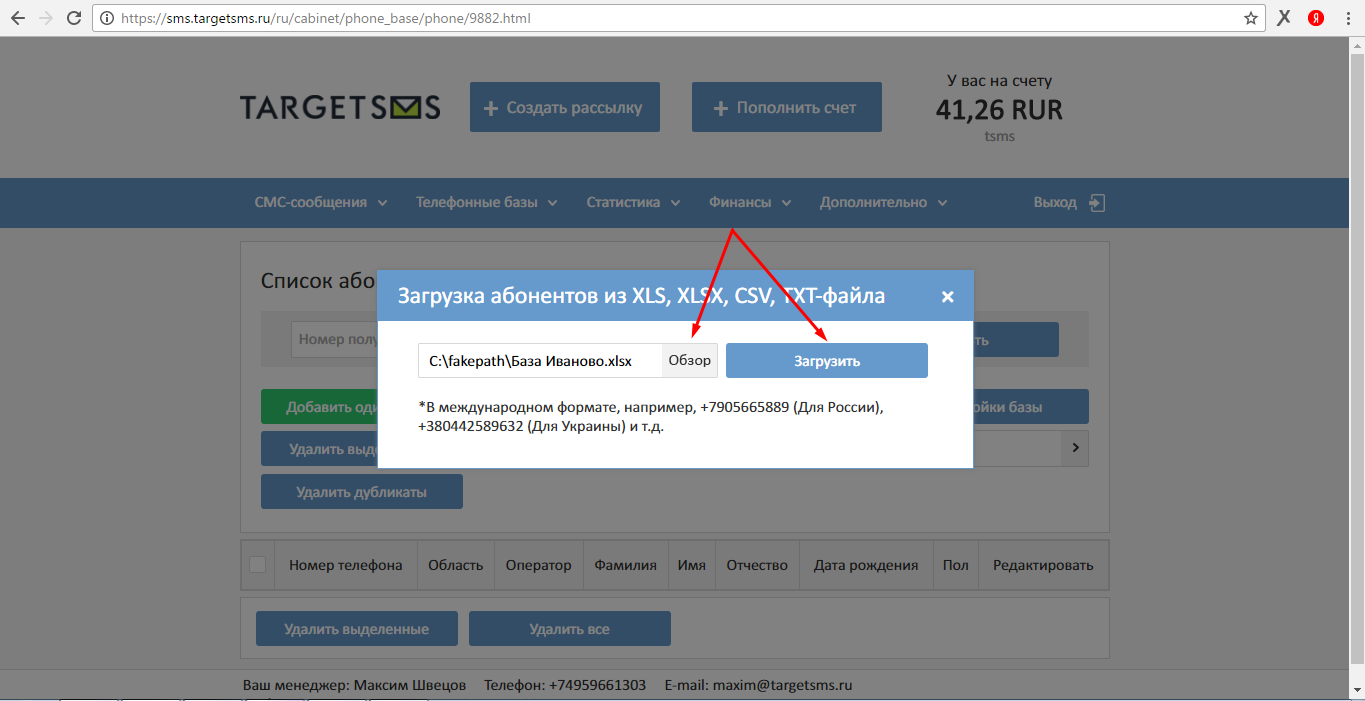The height and width of the screenshot is (701, 1365).
Task: Click the Отчество column header
Action: (758, 565)
